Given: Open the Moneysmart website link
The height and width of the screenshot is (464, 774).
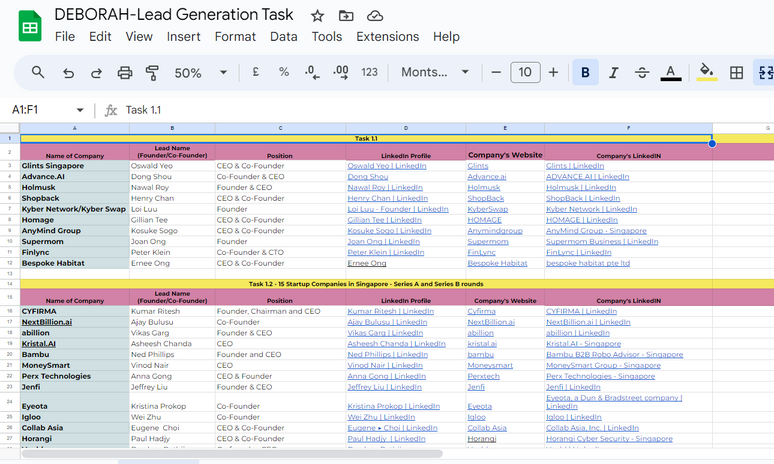Looking at the screenshot, I should (x=490, y=366).
